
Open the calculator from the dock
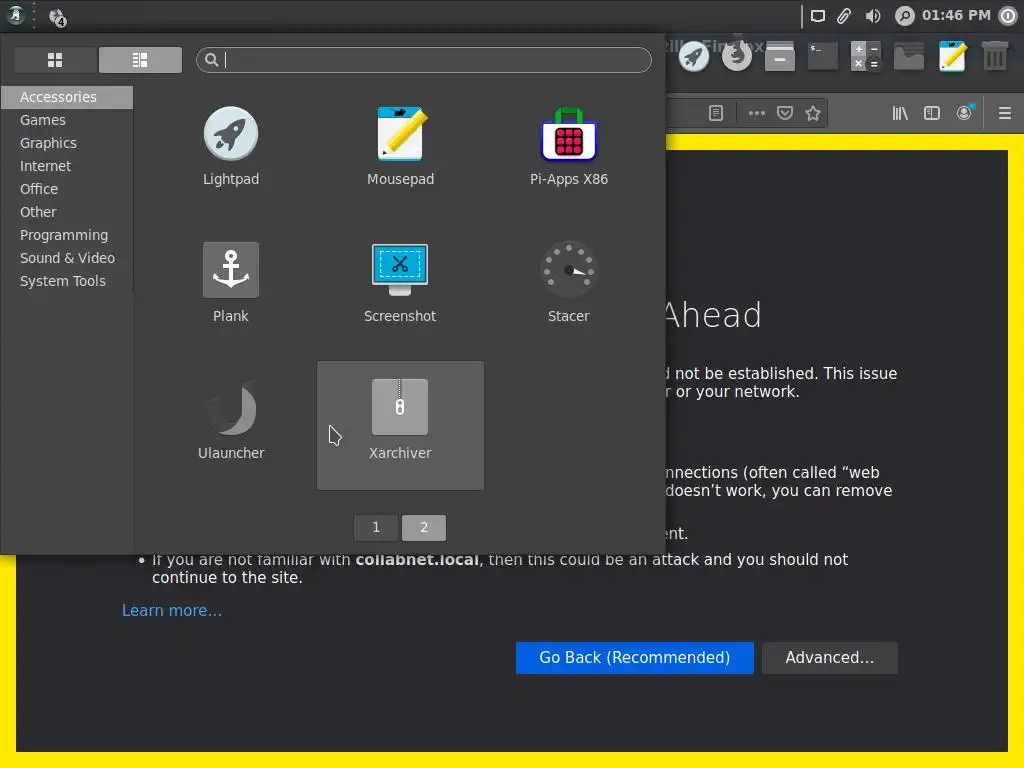[866, 56]
